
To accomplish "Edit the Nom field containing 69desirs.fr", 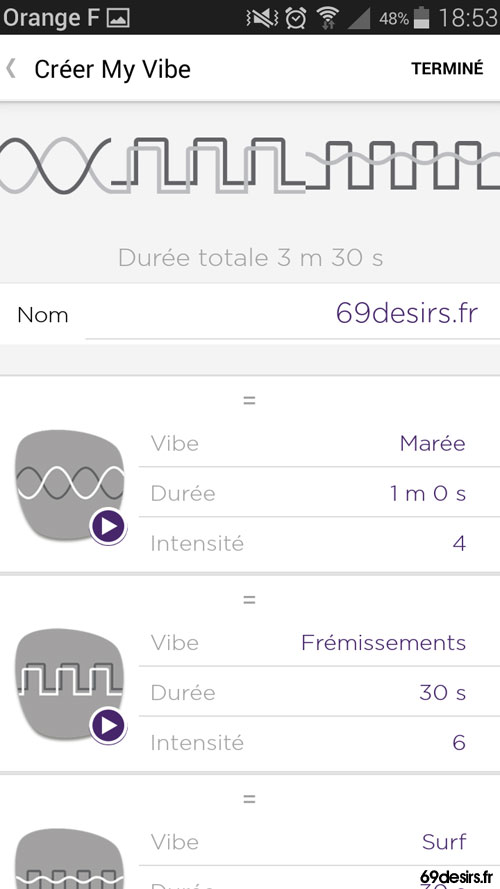I will 292,314.
